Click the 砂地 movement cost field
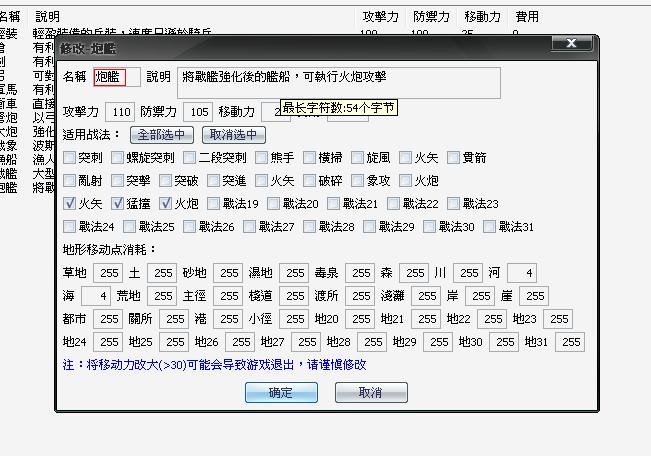The height and width of the screenshot is (456, 651). [228, 273]
